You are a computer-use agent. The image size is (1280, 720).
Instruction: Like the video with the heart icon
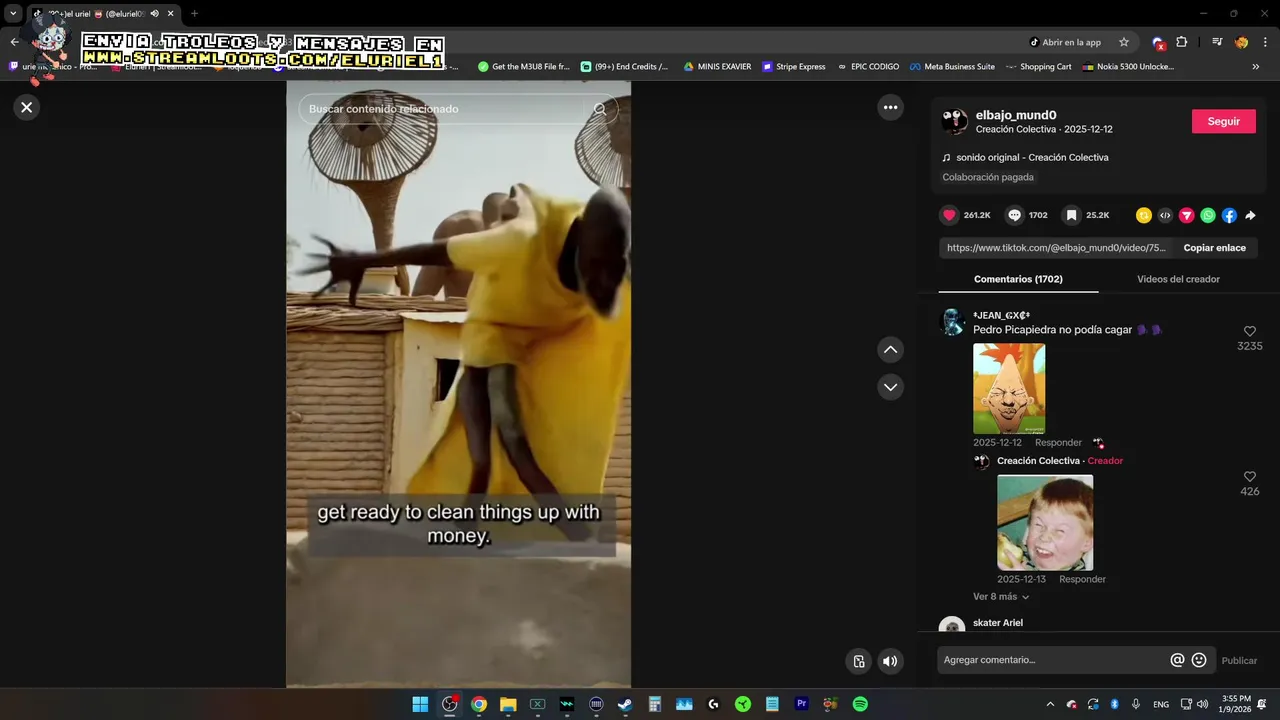coord(949,215)
